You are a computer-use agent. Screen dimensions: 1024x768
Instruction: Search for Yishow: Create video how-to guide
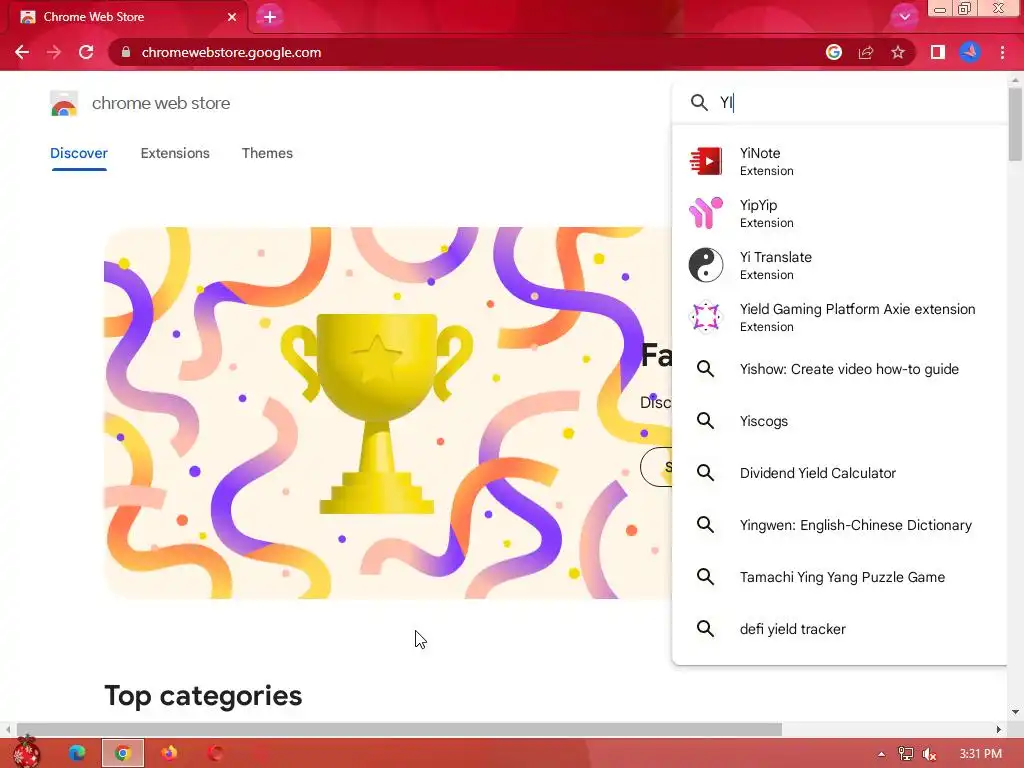(x=839, y=369)
